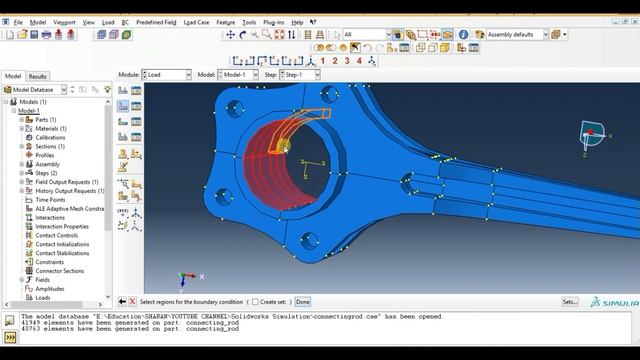The height and width of the screenshot is (360, 640).
Task: Switch to the Results tab
Action: (x=38, y=76)
